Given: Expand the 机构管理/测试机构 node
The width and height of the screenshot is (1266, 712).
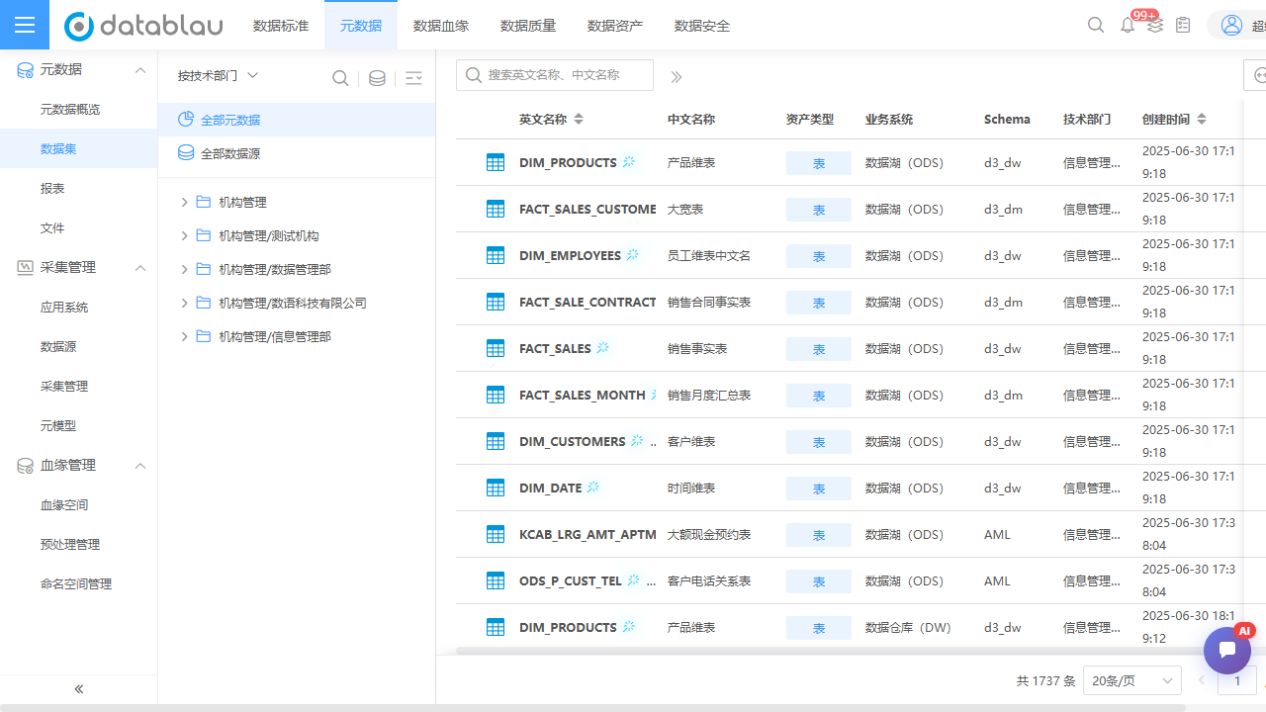Looking at the screenshot, I should pyautogui.click(x=184, y=236).
